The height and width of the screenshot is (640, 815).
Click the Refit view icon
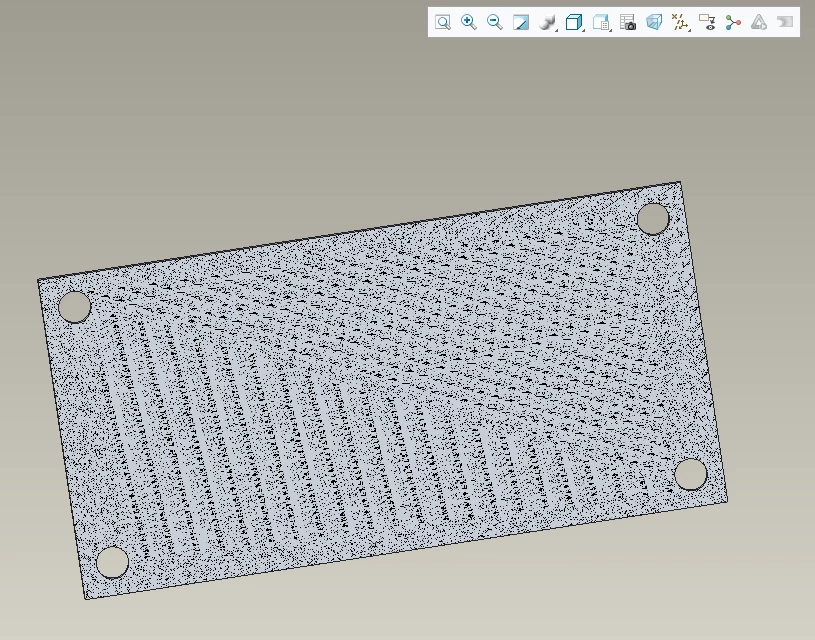[x=443, y=22]
